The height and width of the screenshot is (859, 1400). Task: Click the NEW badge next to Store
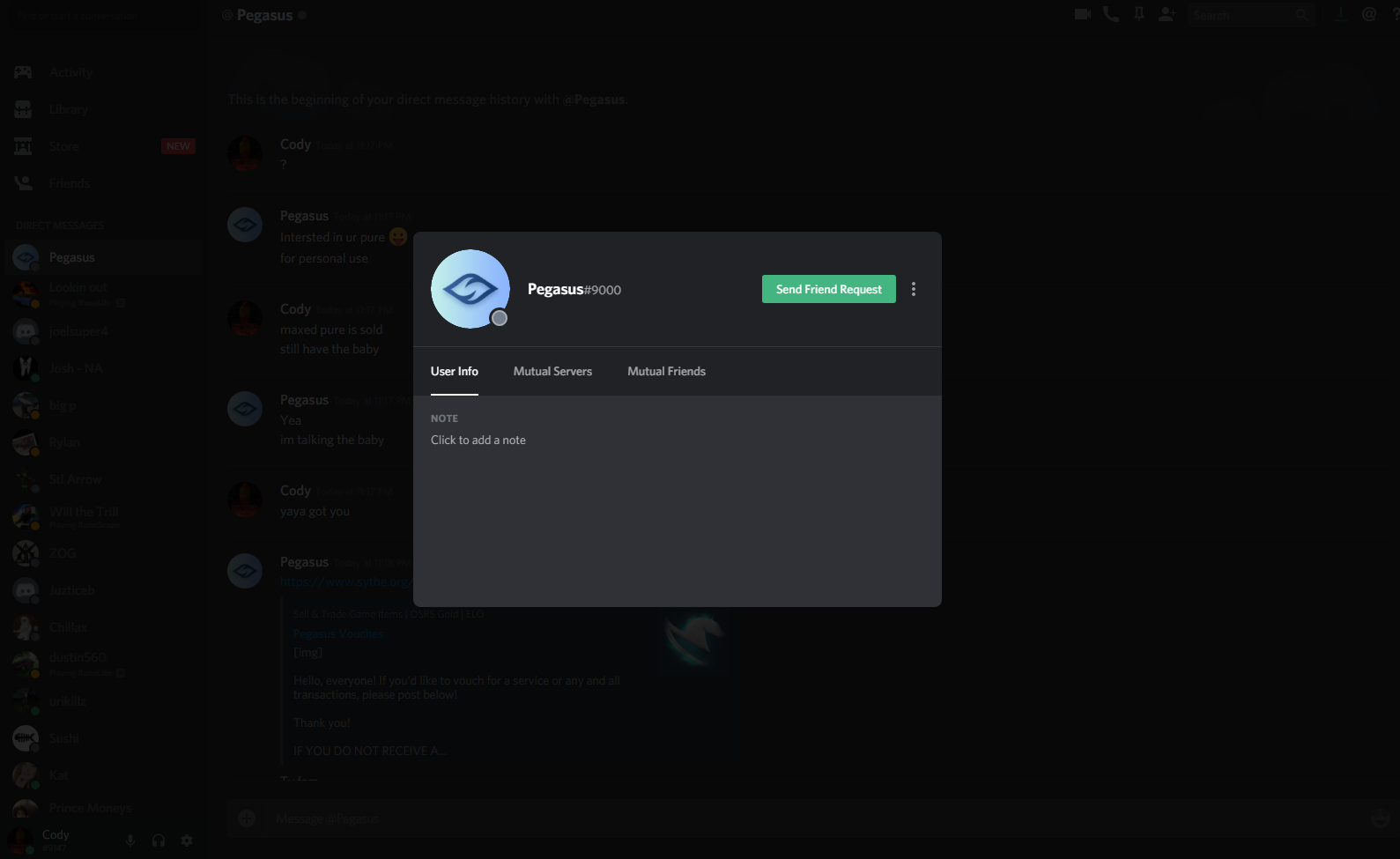click(178, 146)
